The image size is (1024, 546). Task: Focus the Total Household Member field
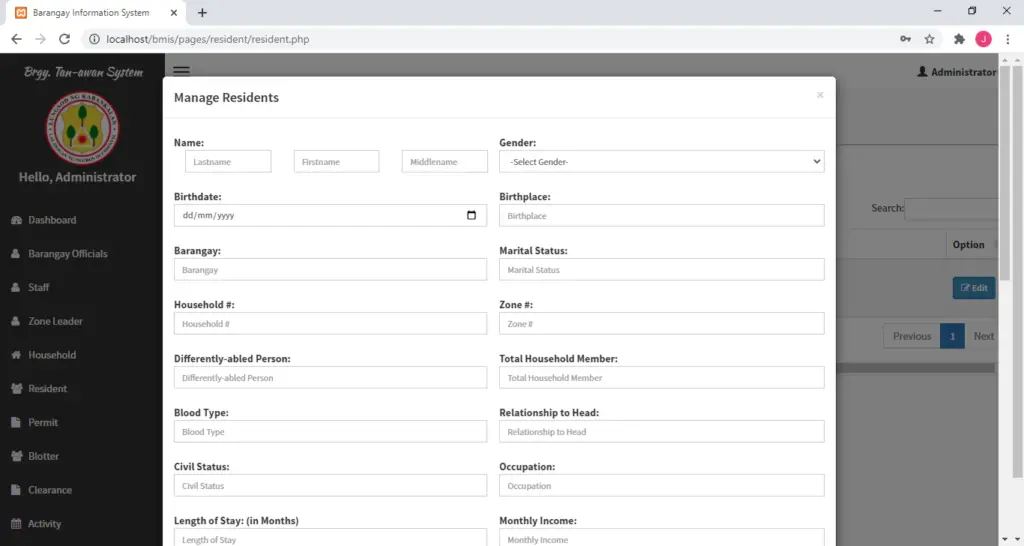tap(662, 377)
